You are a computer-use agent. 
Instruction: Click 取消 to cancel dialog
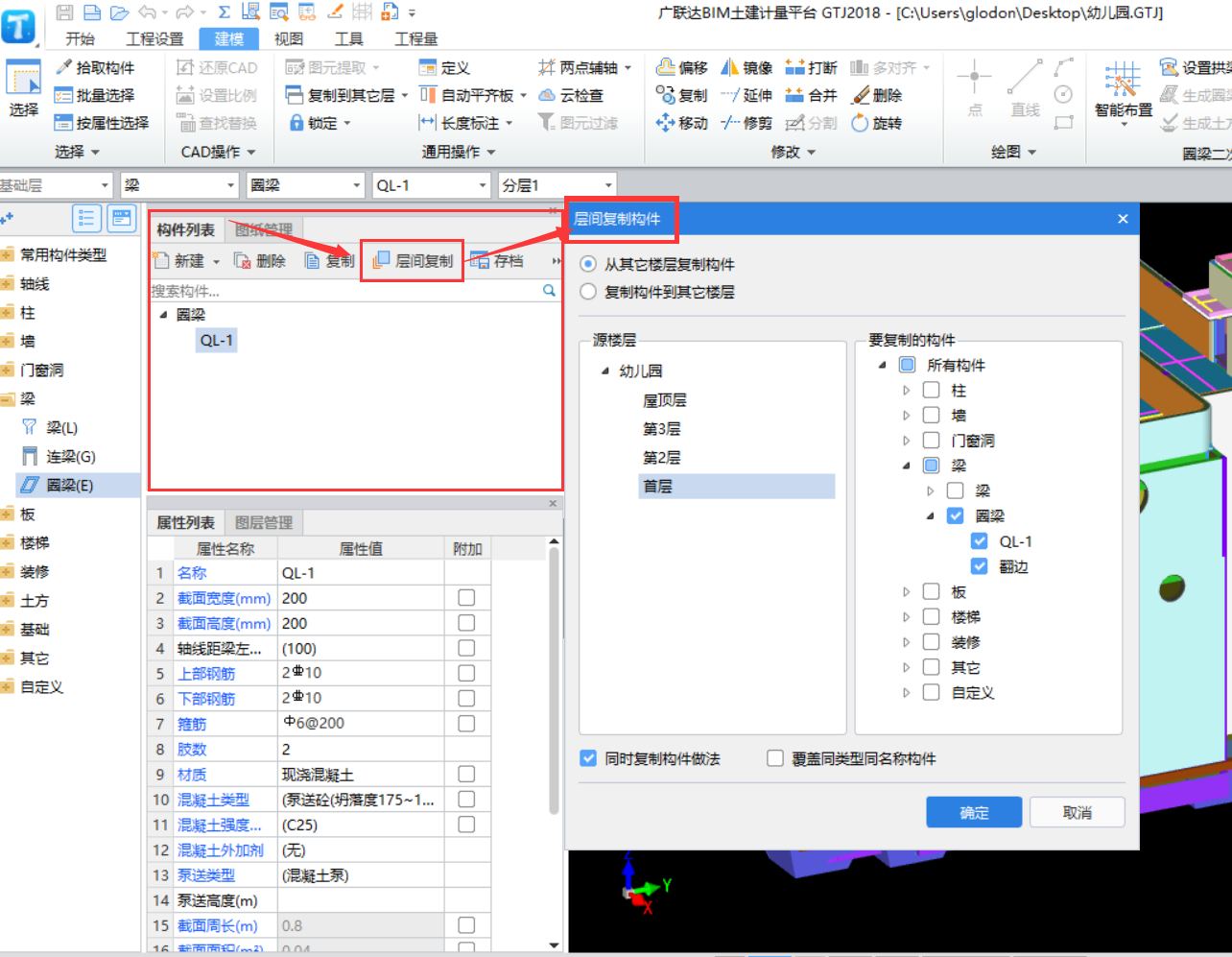[1078, 812]
